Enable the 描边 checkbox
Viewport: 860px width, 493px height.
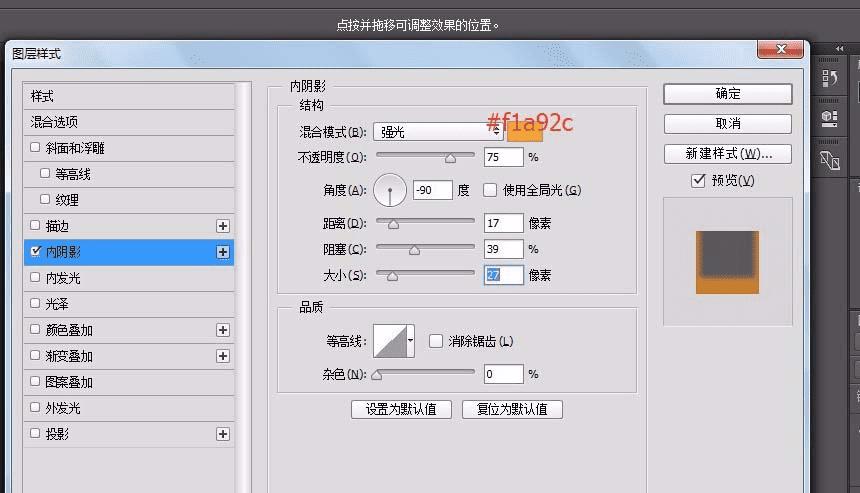click(x=35, y=225)
